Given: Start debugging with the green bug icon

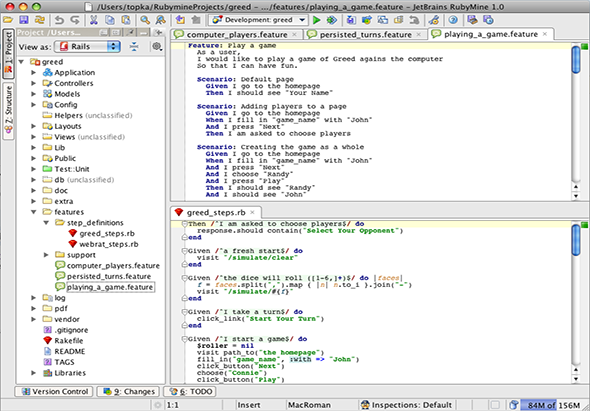Looking at the screenshot, I should click(331, 20).
